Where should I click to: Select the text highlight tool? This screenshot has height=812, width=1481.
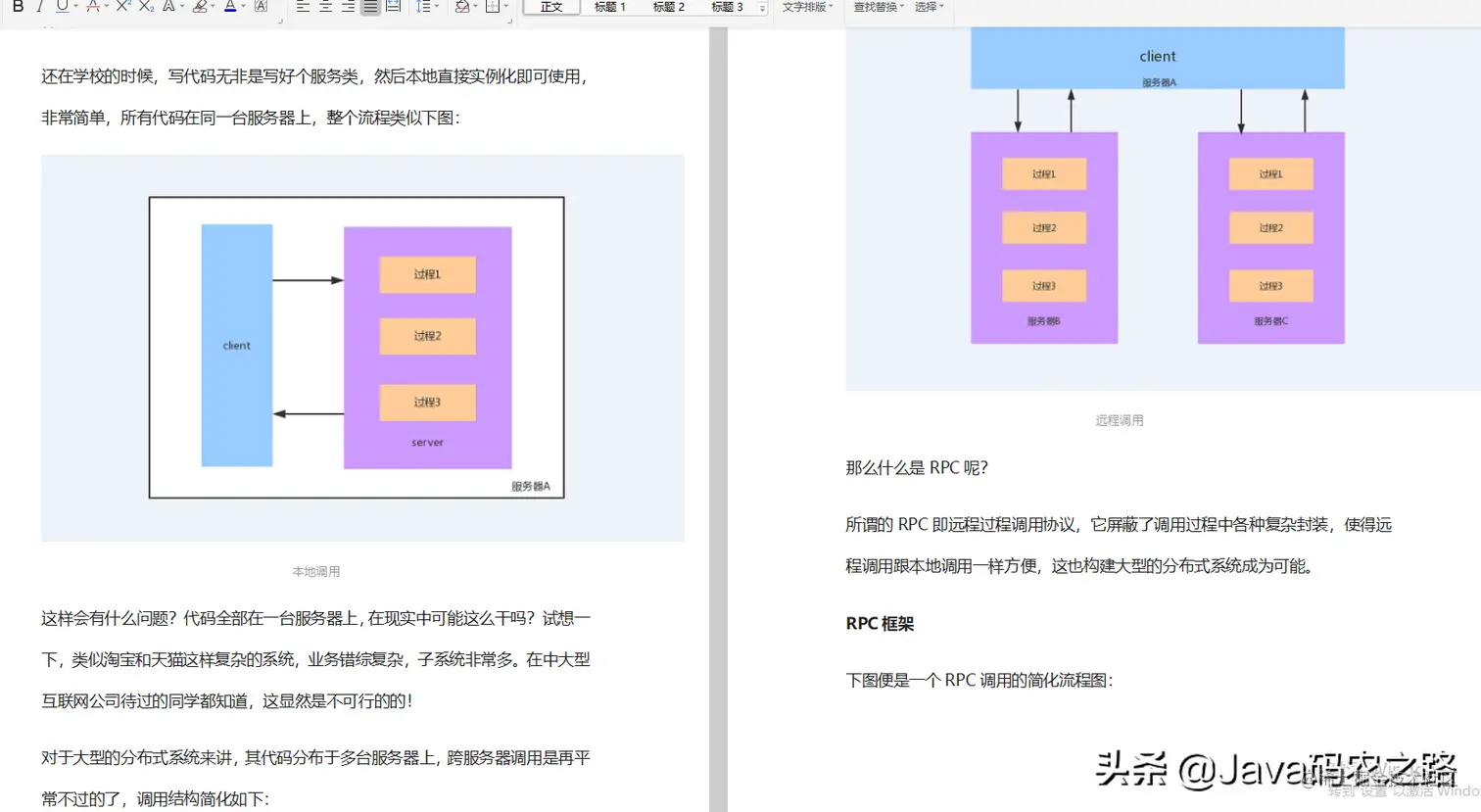[200, 8]
